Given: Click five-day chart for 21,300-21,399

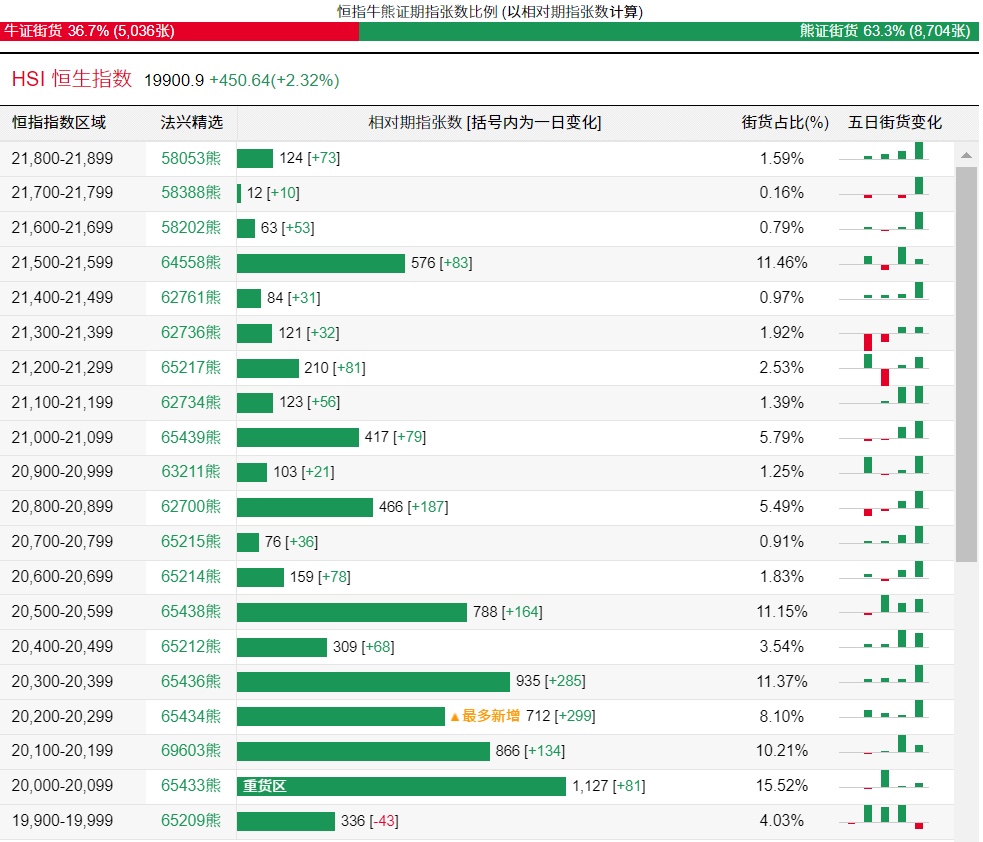Looking at the screenshot, I should [x=884, y=337].
